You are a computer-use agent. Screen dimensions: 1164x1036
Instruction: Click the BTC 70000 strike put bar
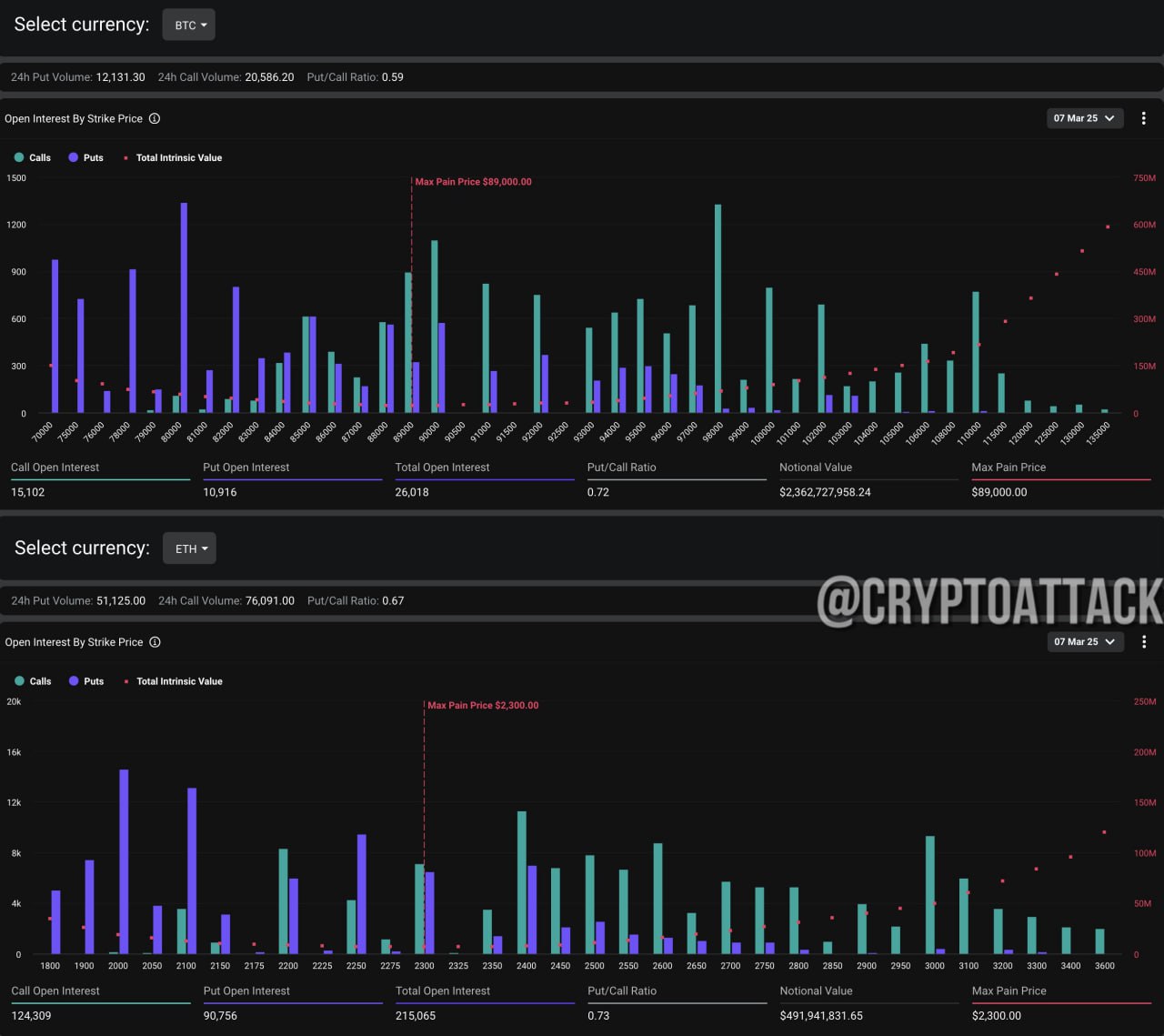55,337
